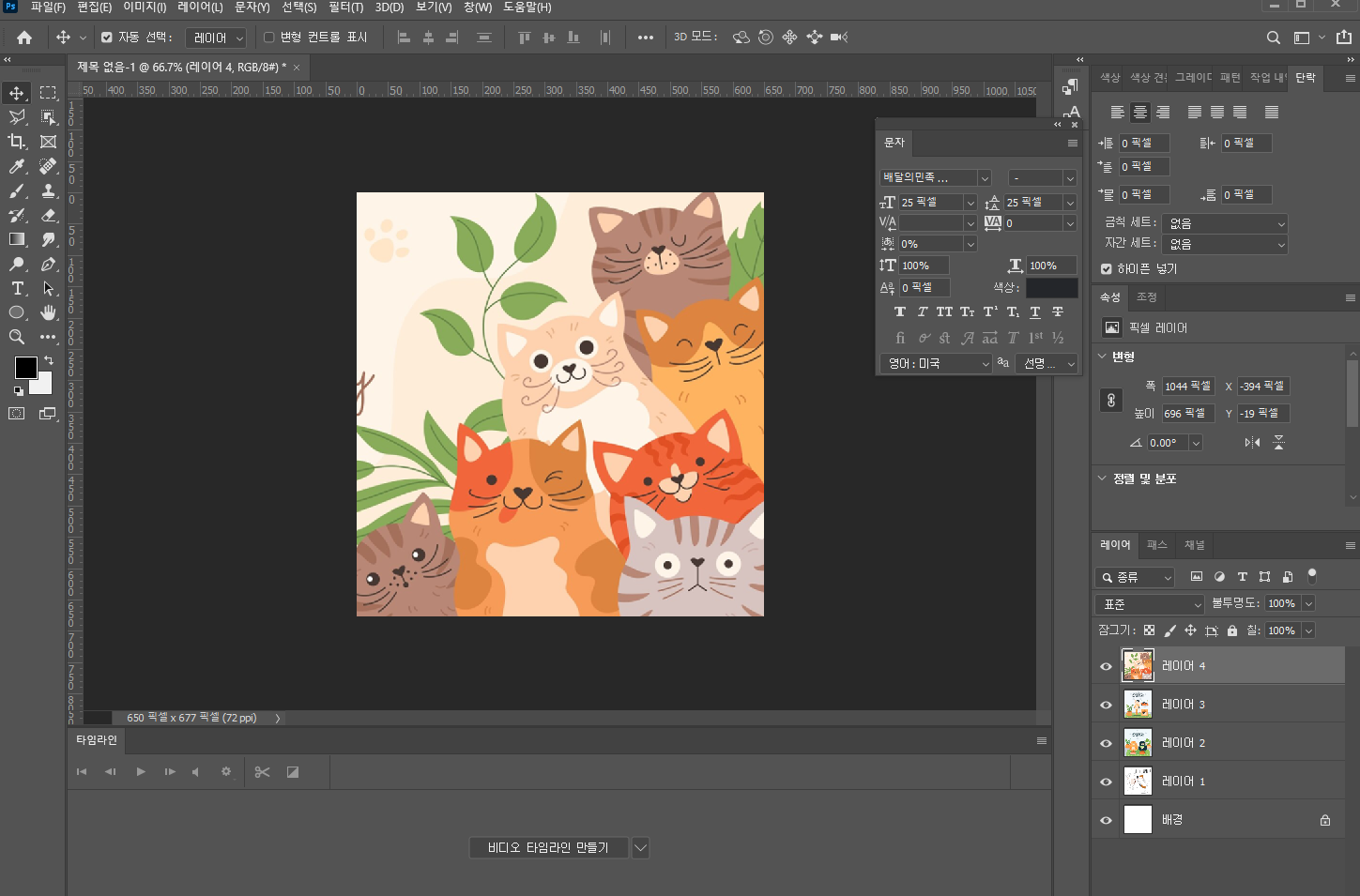Flip horizontally in Properties transform

(x=1252, y=443)
